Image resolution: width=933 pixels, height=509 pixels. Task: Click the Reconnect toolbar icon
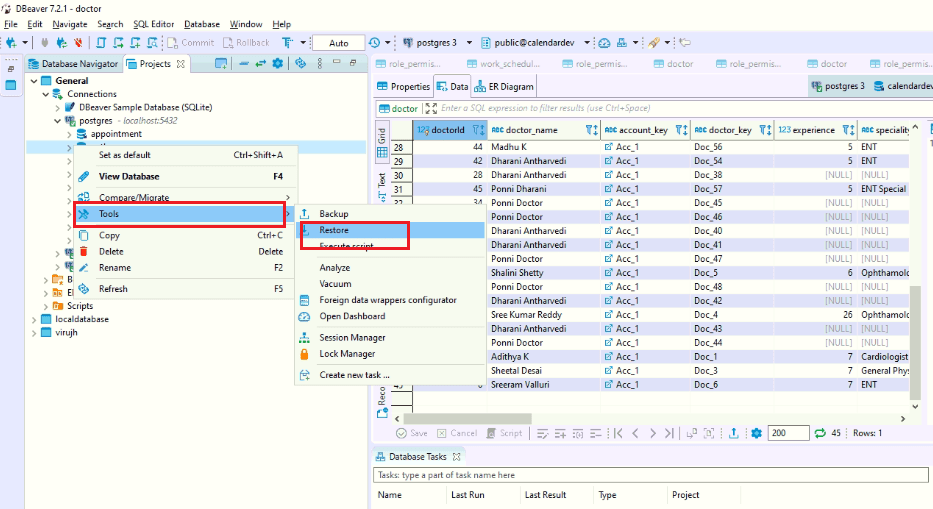(61, 43)
